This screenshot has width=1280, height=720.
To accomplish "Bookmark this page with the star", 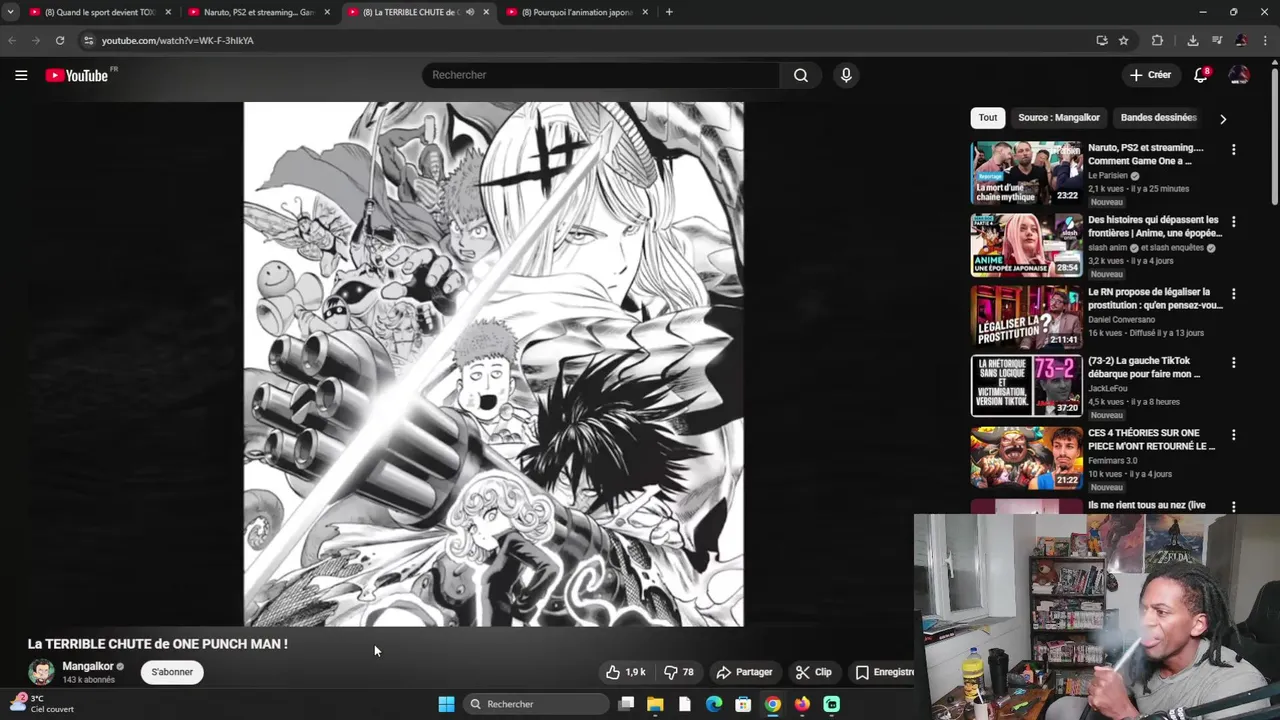I will [x=1124, y=40].
